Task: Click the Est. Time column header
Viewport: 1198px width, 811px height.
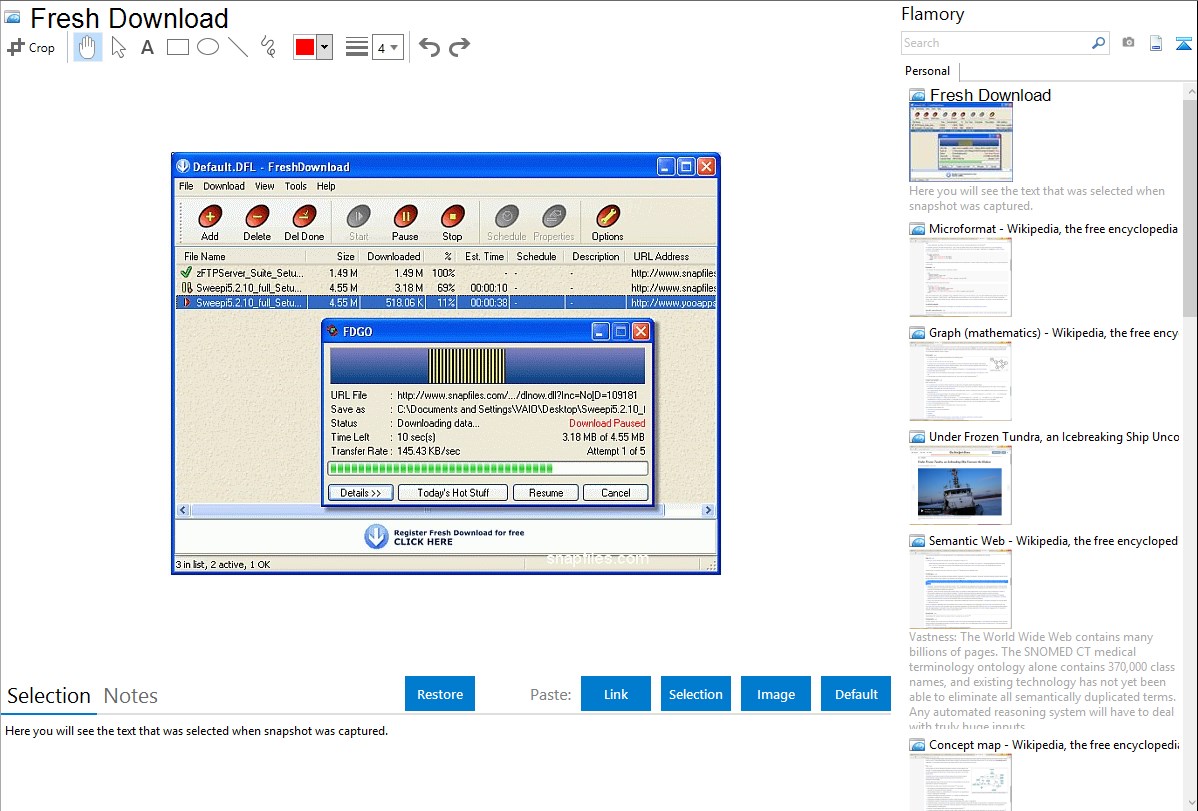Action: [x=484, y=257]
